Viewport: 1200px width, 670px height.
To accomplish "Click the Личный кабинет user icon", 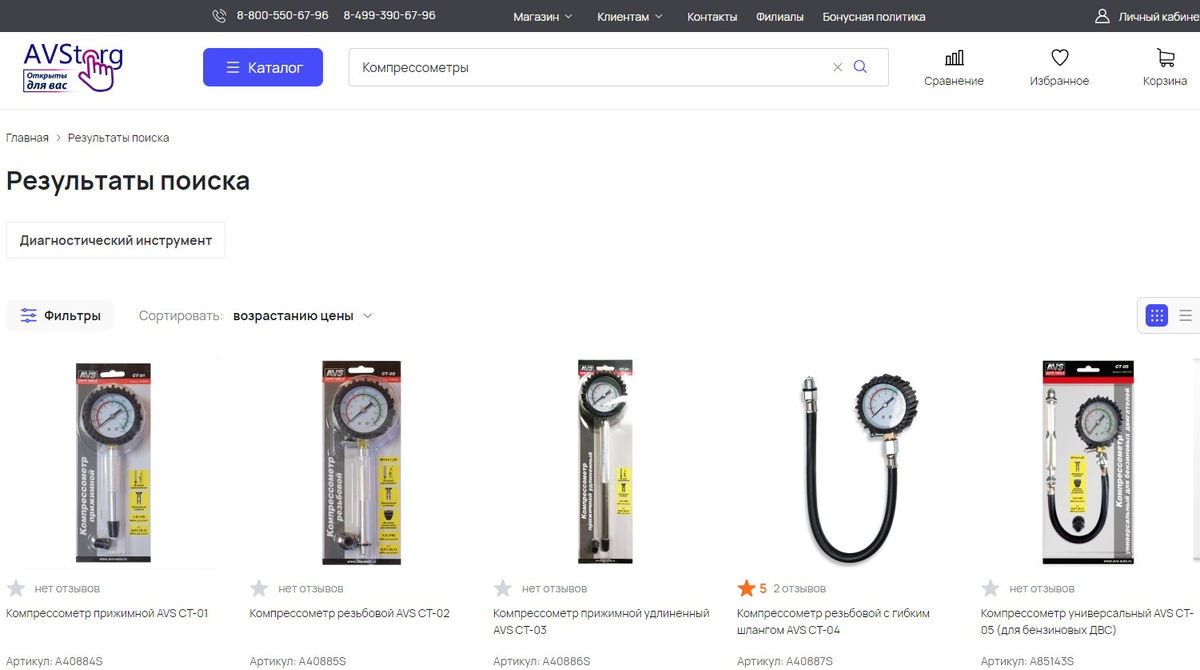I will pos(1102,16).
